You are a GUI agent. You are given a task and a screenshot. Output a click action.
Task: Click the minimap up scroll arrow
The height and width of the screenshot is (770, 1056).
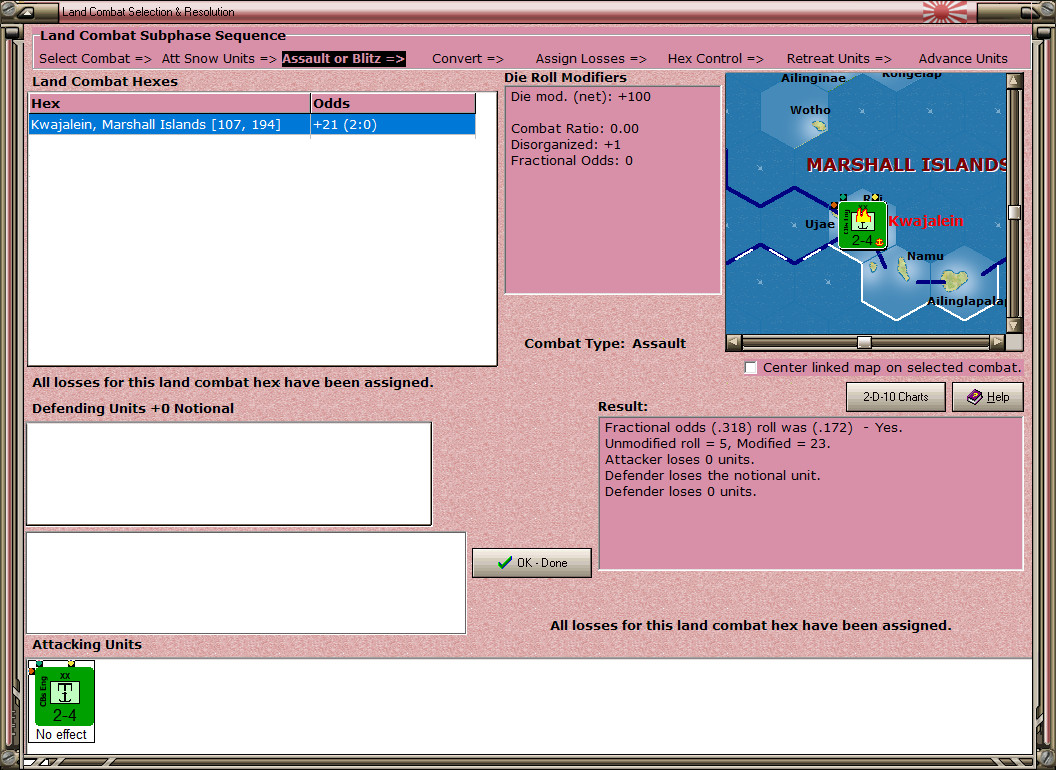coord(1014,82)
